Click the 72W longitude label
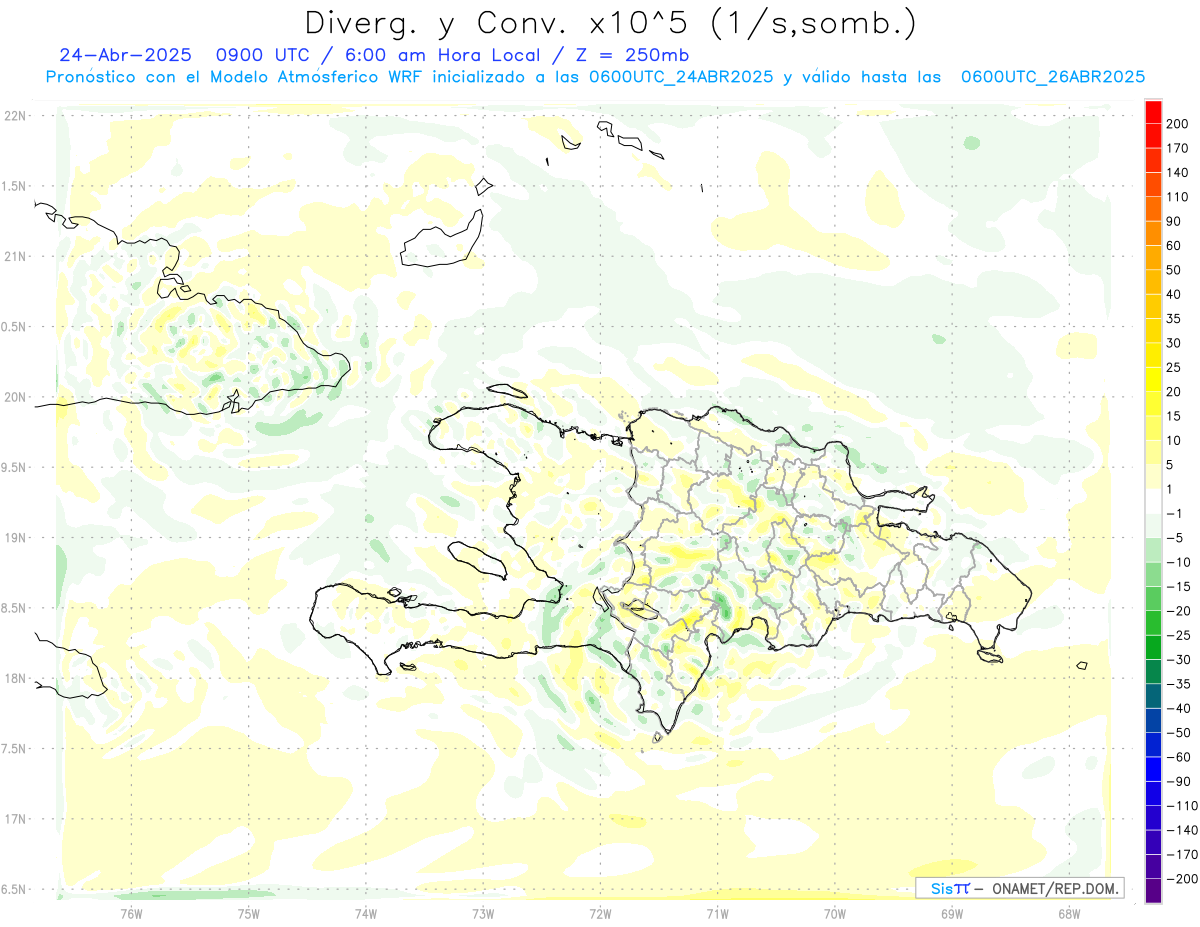Screen dimensions: 1200x927 [x=600, y=913]
